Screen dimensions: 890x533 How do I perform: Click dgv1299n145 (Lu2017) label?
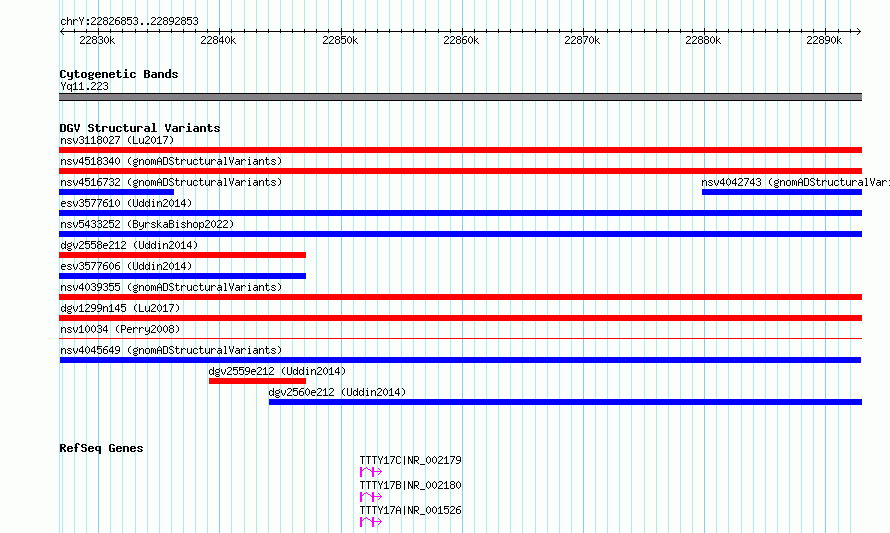click(x=120, y=308)
